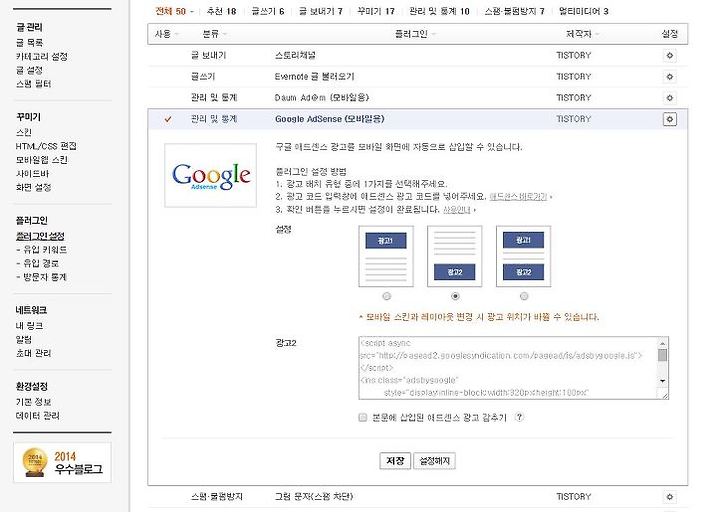
Task: Sort by the 사용 column header
Action: click(x=166, y=34)
